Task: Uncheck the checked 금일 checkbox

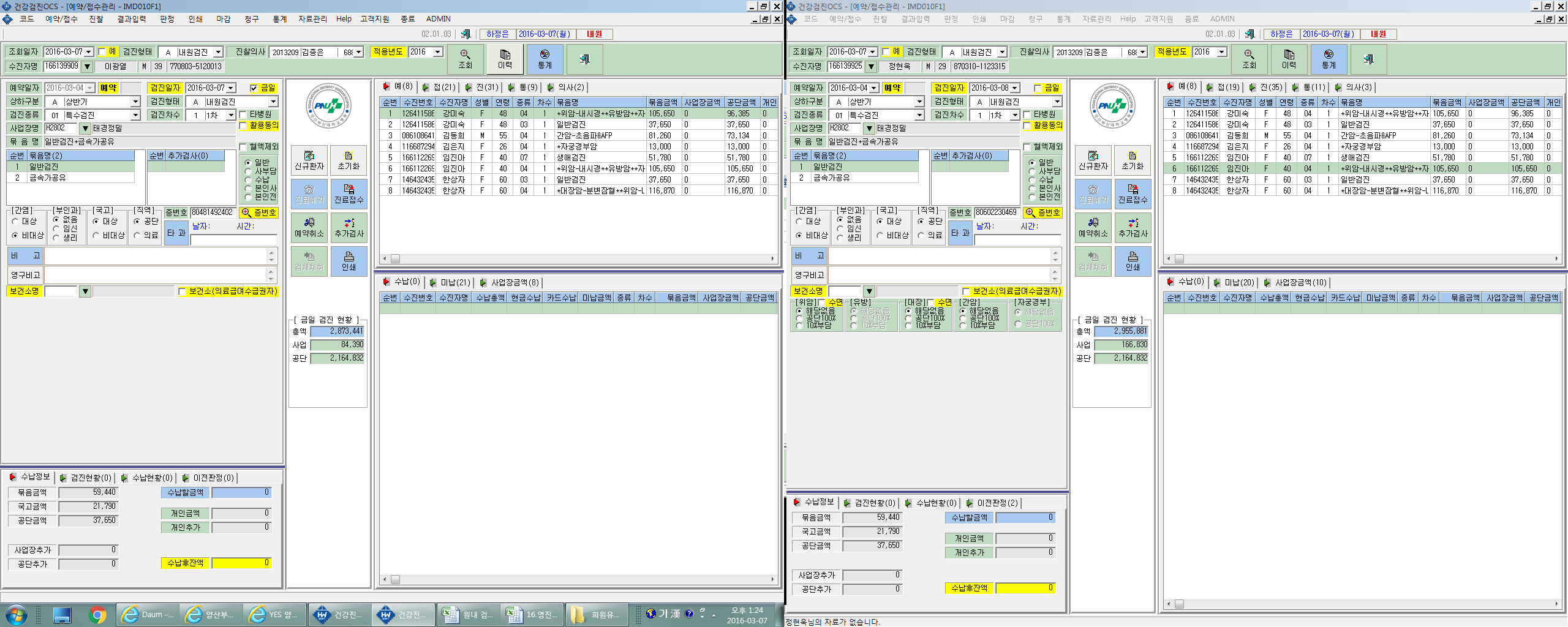Action: click(x=254, y=88)
